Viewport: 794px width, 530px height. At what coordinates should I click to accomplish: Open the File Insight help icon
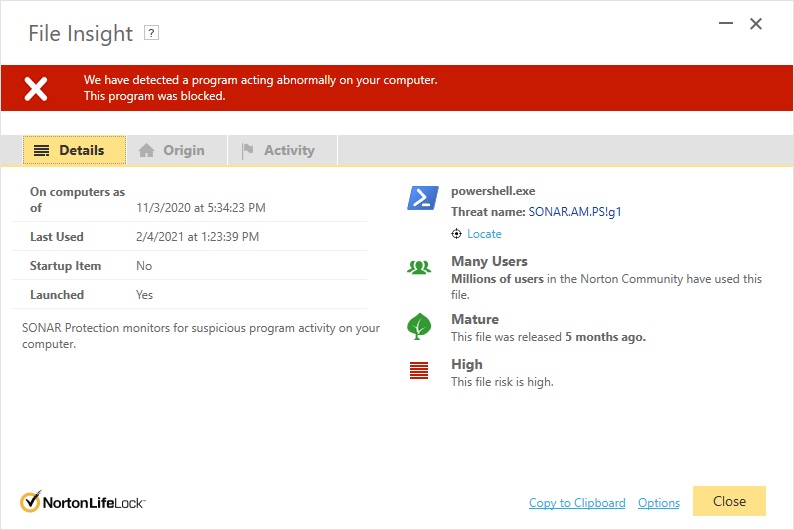point(151,33)
